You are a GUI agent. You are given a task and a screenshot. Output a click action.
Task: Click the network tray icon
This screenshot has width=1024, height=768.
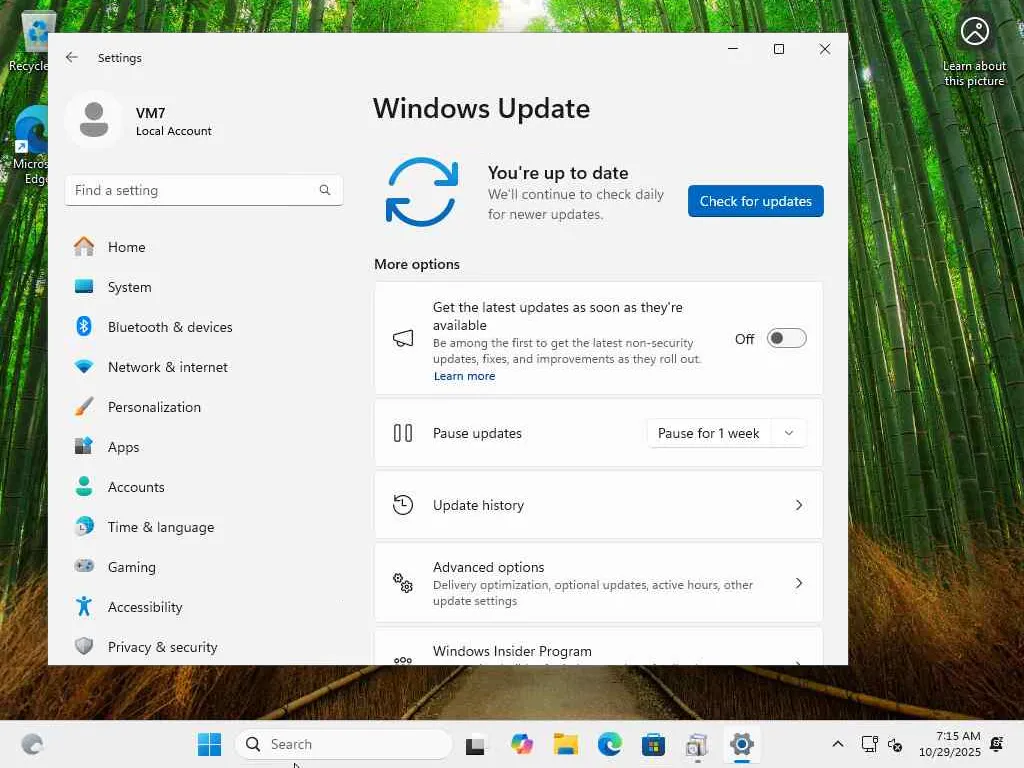pyautogui.click(x=869, y=744)
